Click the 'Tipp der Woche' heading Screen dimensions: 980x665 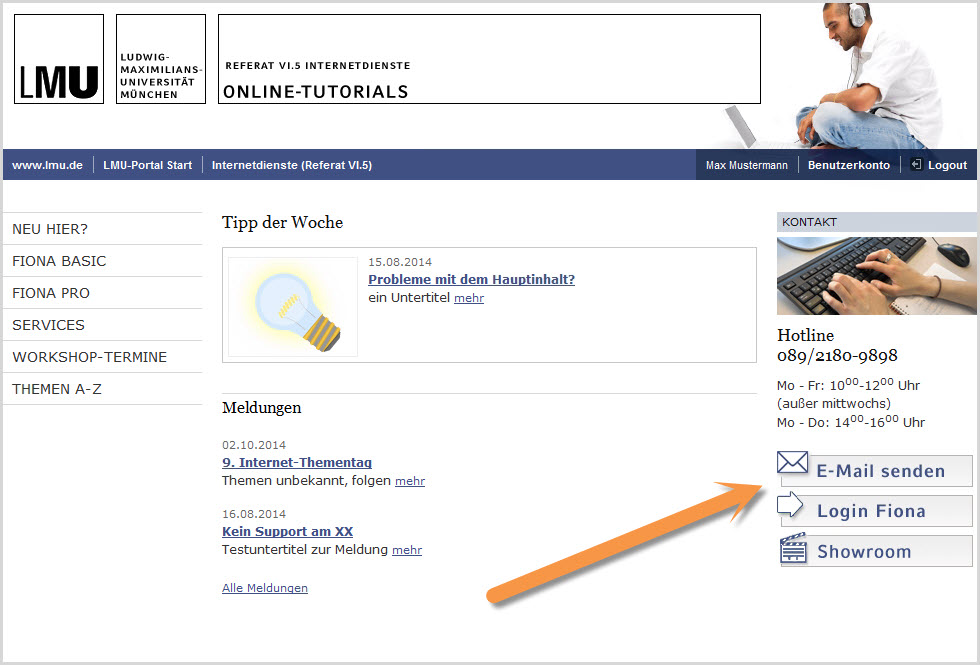coord(282,222)
